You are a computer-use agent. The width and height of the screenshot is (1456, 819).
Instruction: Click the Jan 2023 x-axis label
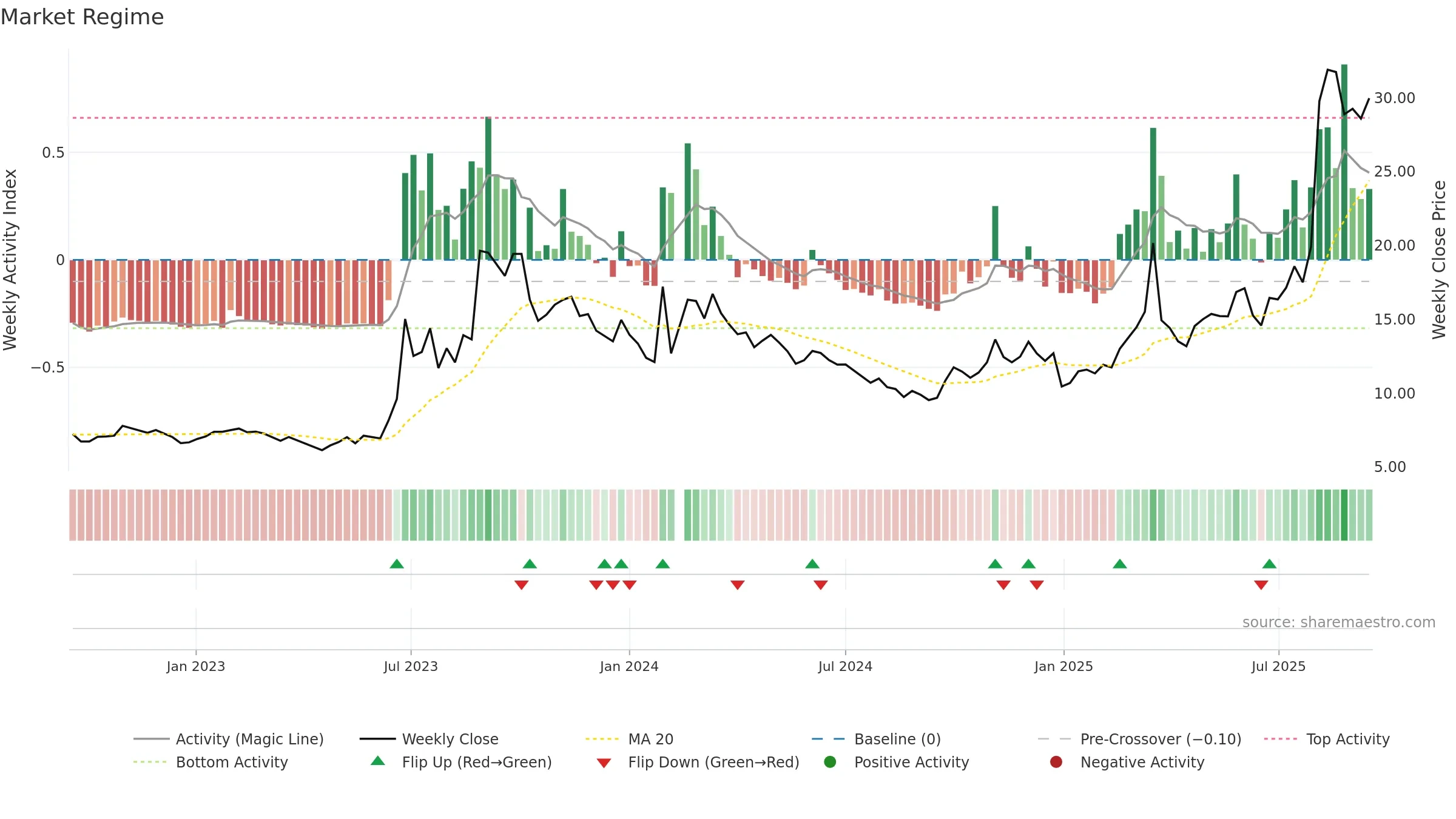pyautogui.click(x=196, y=666)
